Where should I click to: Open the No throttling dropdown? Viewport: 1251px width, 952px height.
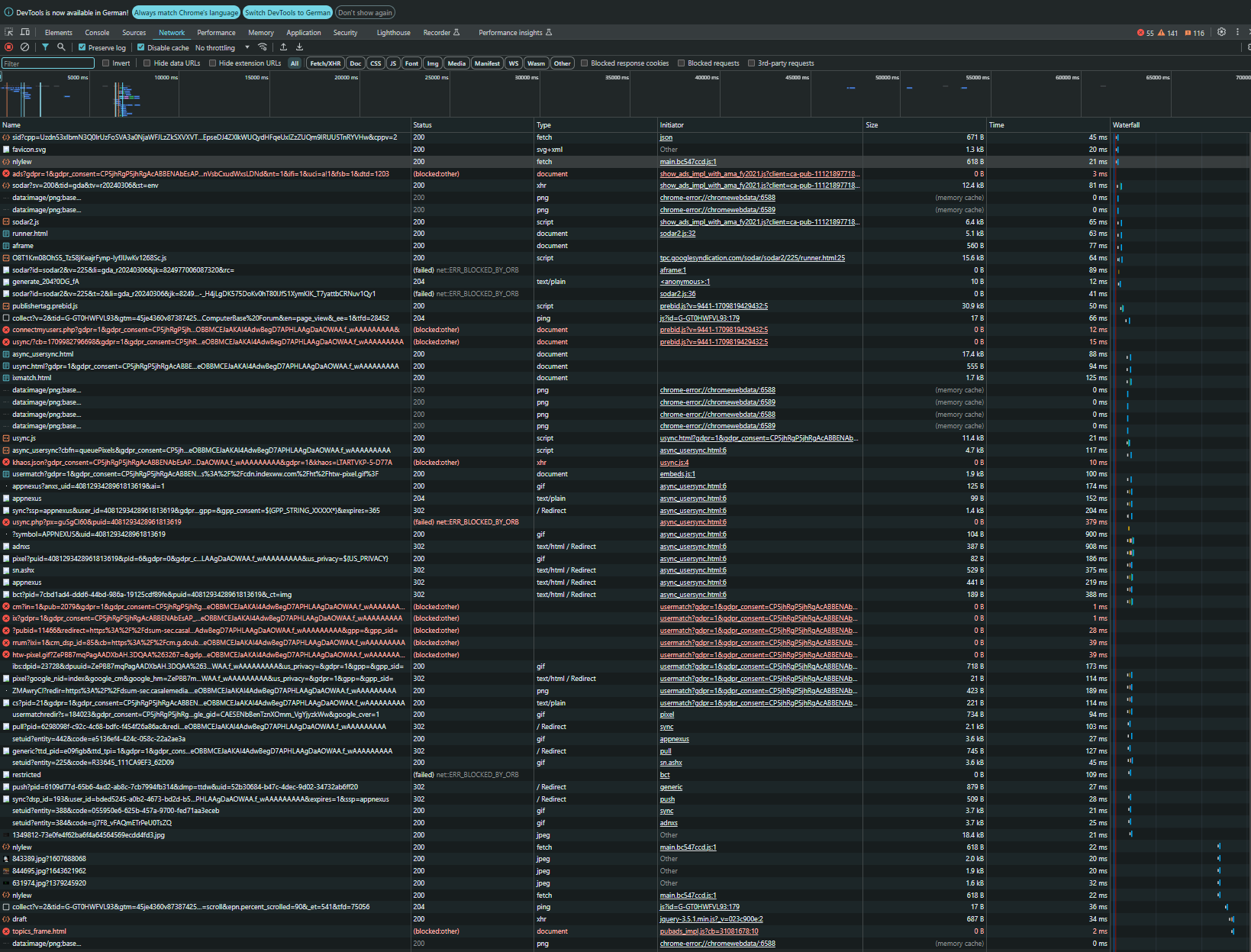(x=222, y=47)
